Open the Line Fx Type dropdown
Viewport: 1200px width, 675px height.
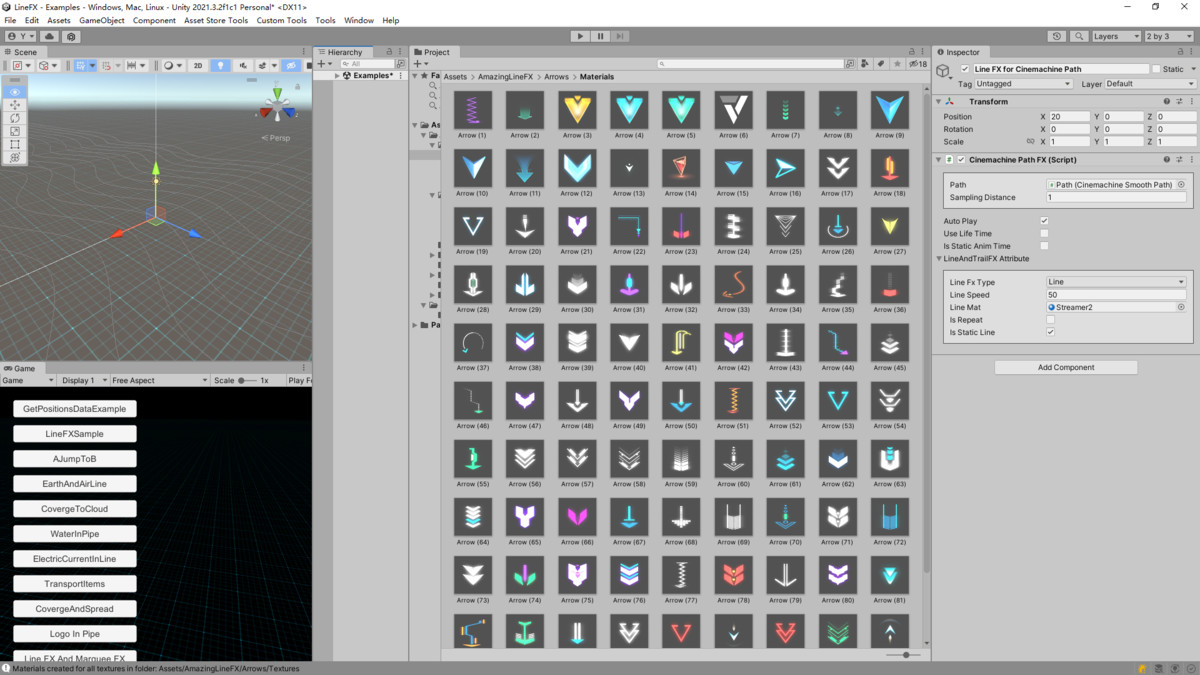1115,282
